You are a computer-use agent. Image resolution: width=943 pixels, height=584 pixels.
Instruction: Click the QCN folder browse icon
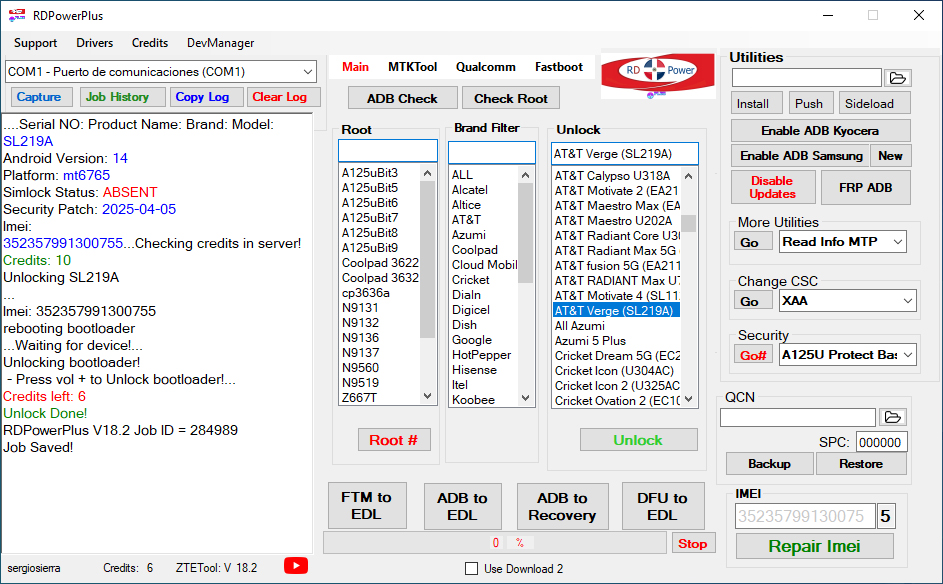[893, 417]
